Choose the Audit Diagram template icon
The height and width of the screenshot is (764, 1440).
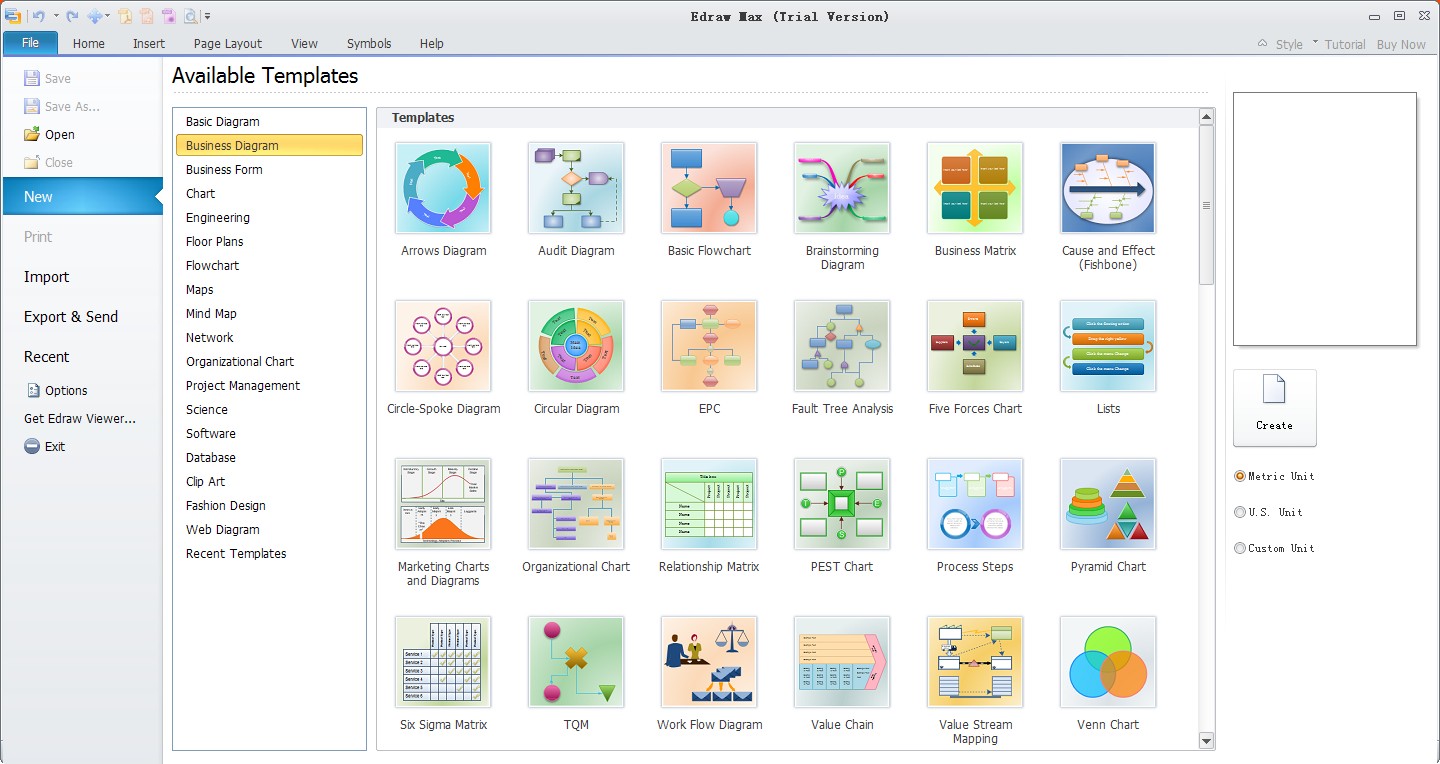click(x=576, y=188)
